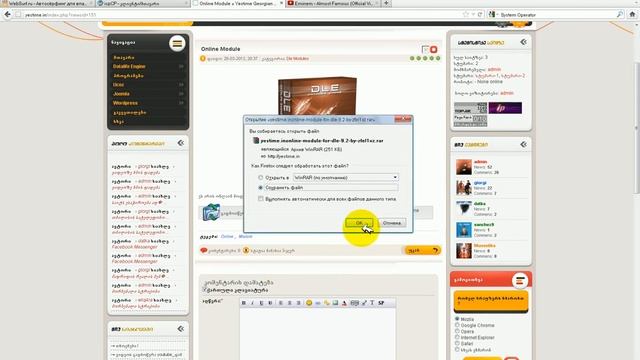Toggle the checkbox above the comment editor
The height and width of the screenshot is (360, 640).
click(x=205, y=289)
